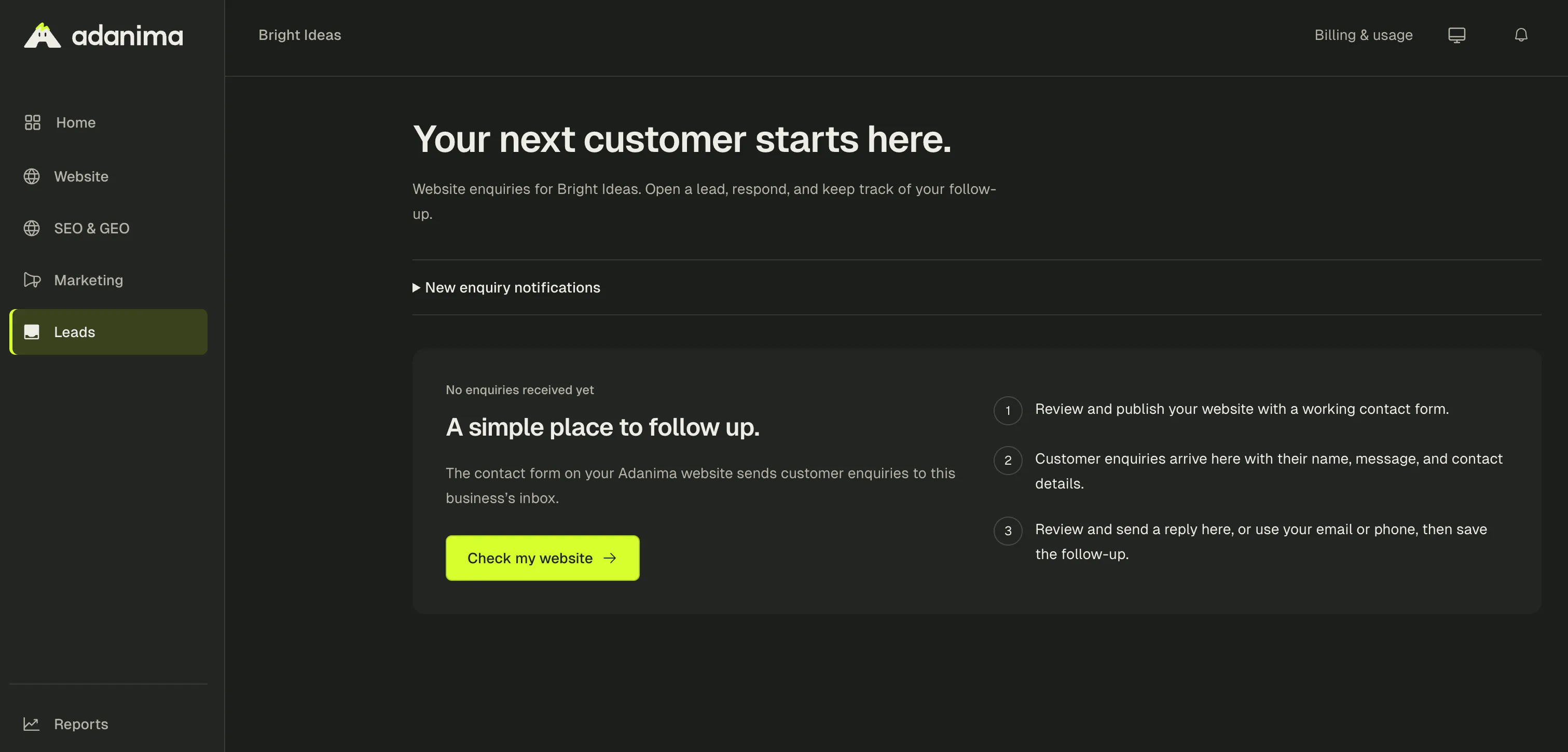Image resolution: width=1568 pixels, height=752 pixels.
Task: Click the Website globe icon in sidebar
Action: point(32,176)
